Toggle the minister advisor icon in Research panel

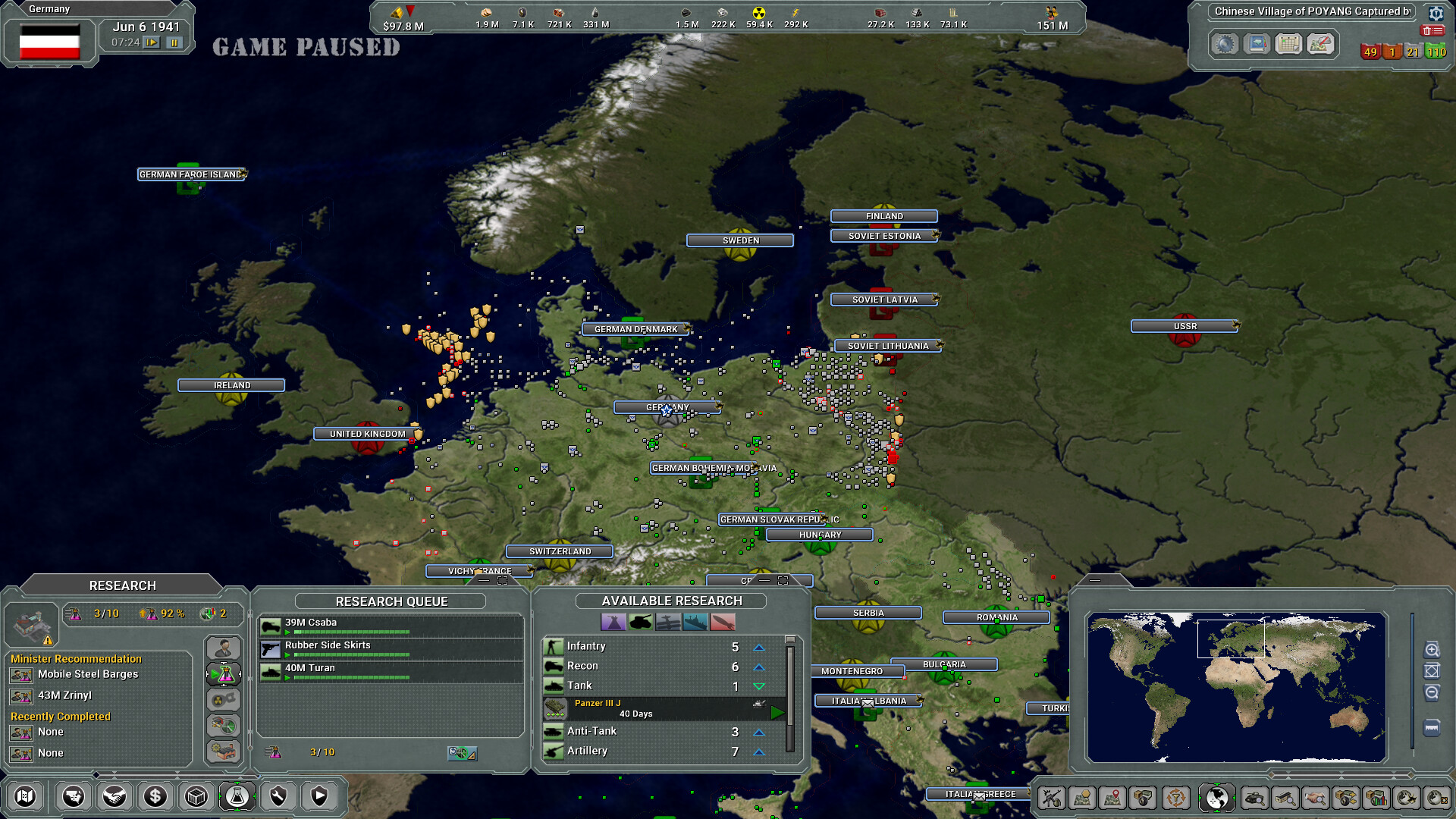pyautogui.click(x=223, y=648)
